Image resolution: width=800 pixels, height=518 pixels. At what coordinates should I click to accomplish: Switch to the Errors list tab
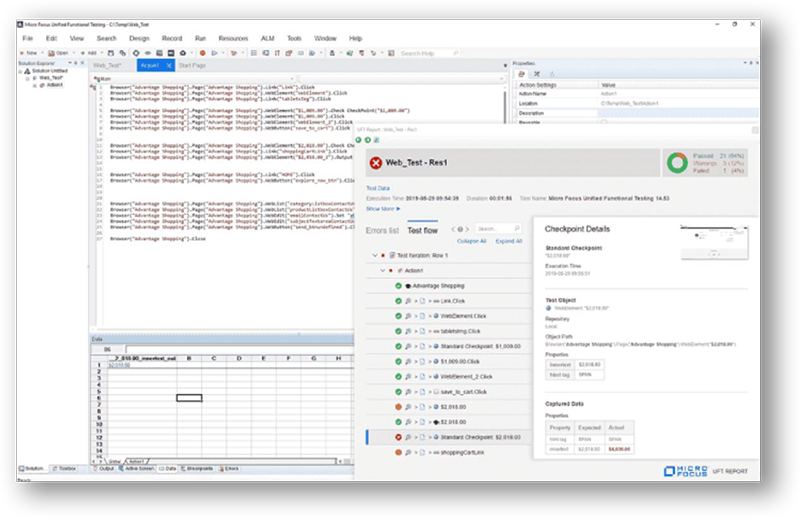382,231
